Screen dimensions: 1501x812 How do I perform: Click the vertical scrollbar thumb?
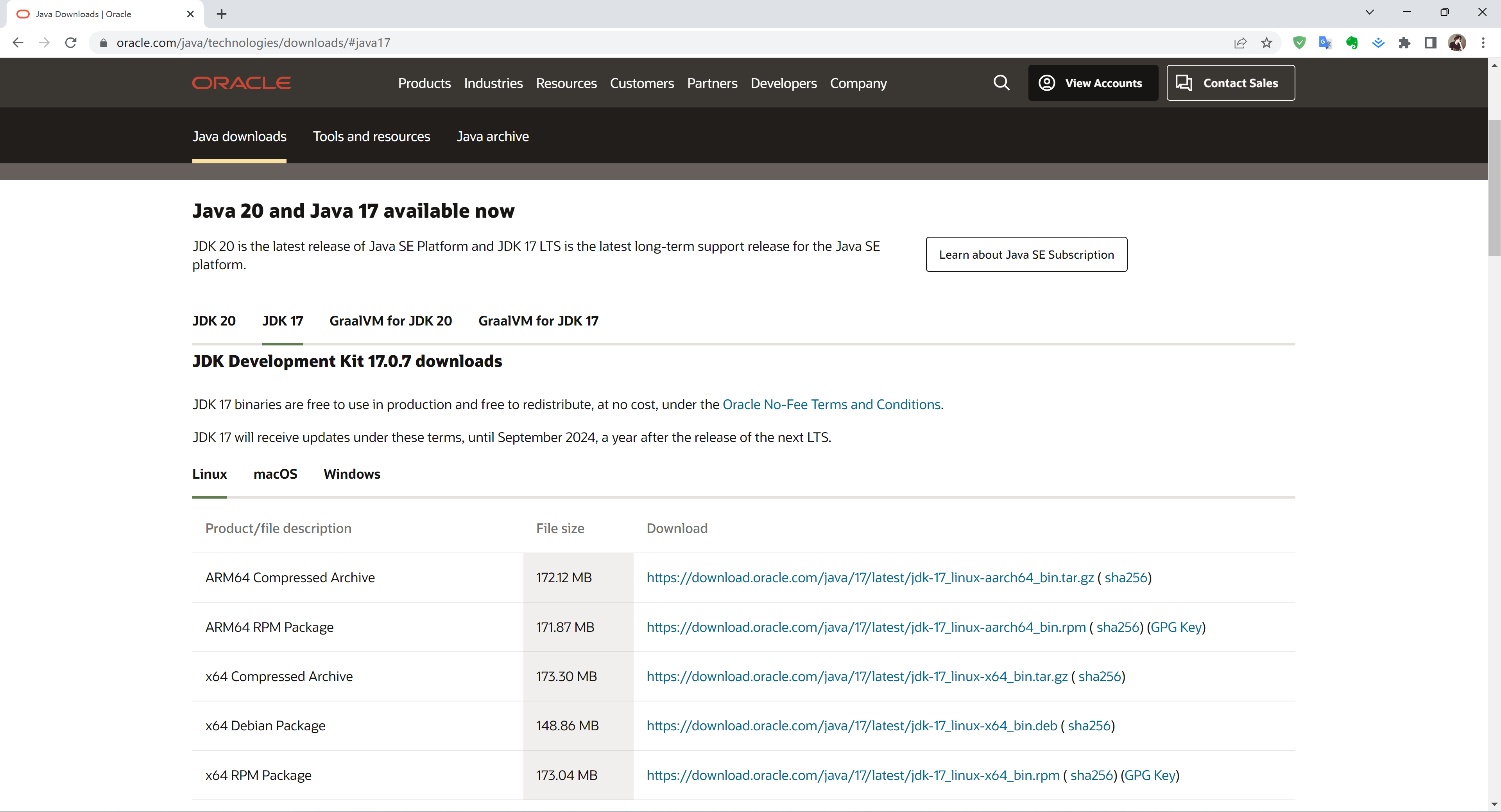1494,188
